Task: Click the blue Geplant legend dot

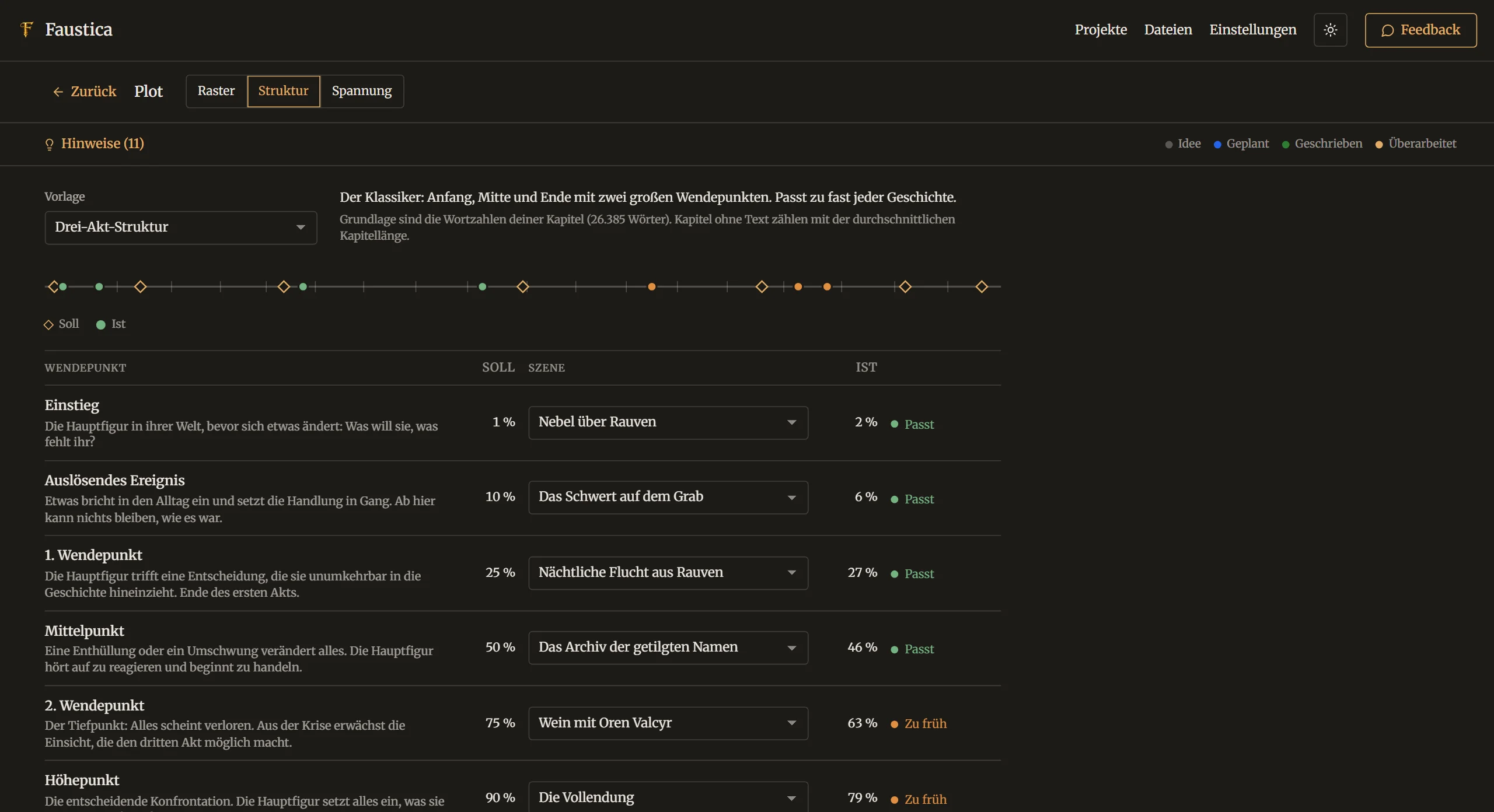Action: (x=1217, y=145)
